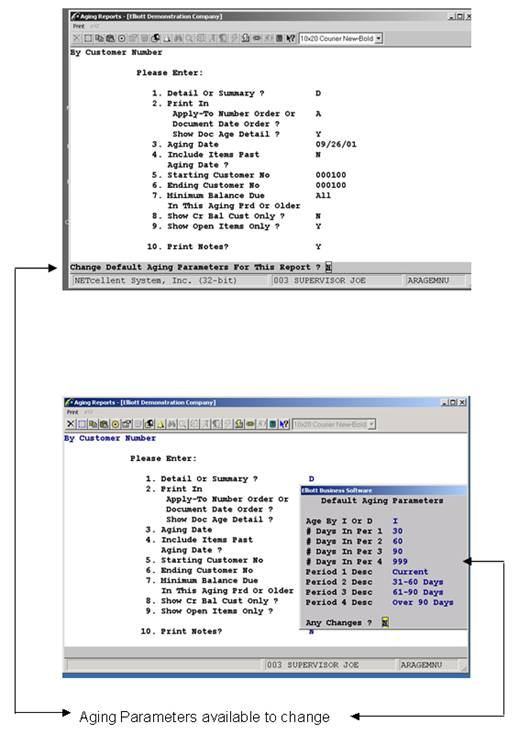Image resolution: width=519 pixels, height=734 pixels.
Task: Click the paste clipboard icon in upper window toolbar
Action: click(x=110, y=38)
